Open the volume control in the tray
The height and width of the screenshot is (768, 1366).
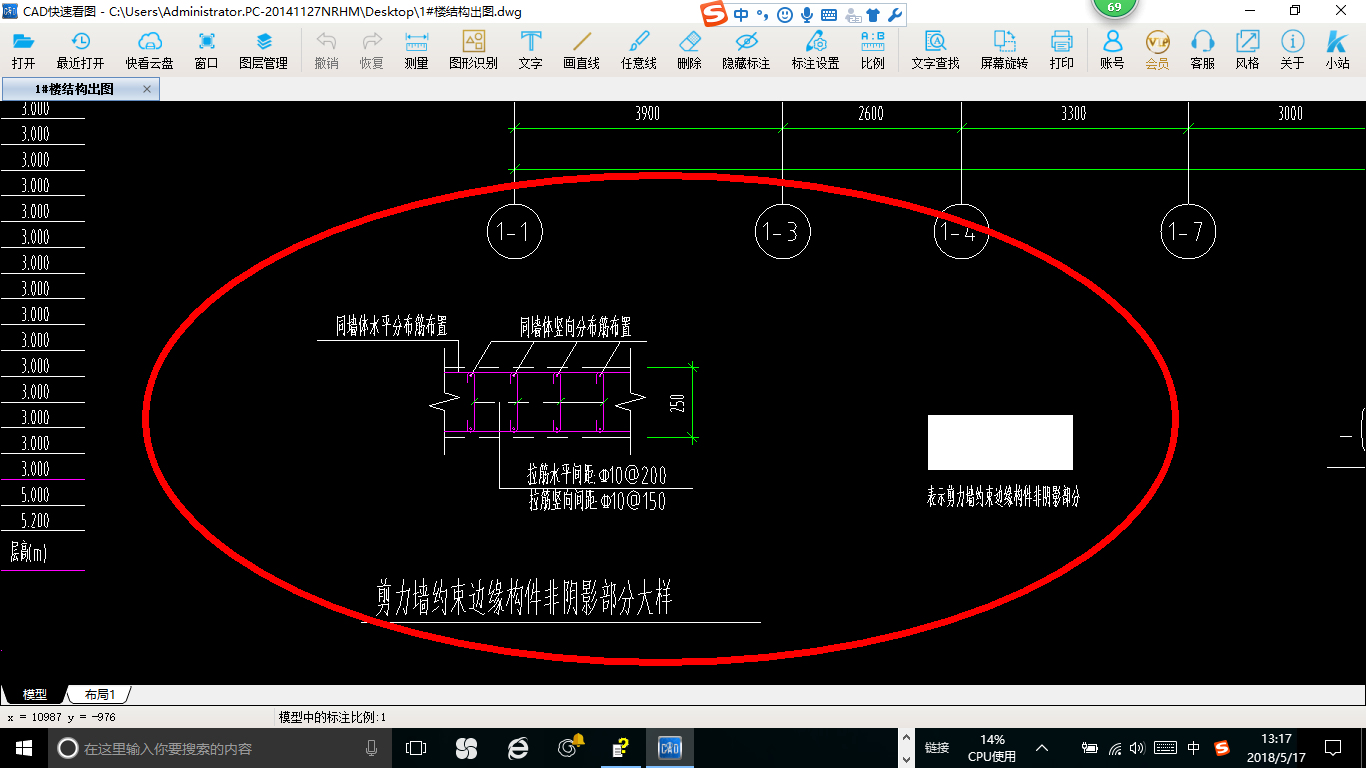coord(1138,748)
